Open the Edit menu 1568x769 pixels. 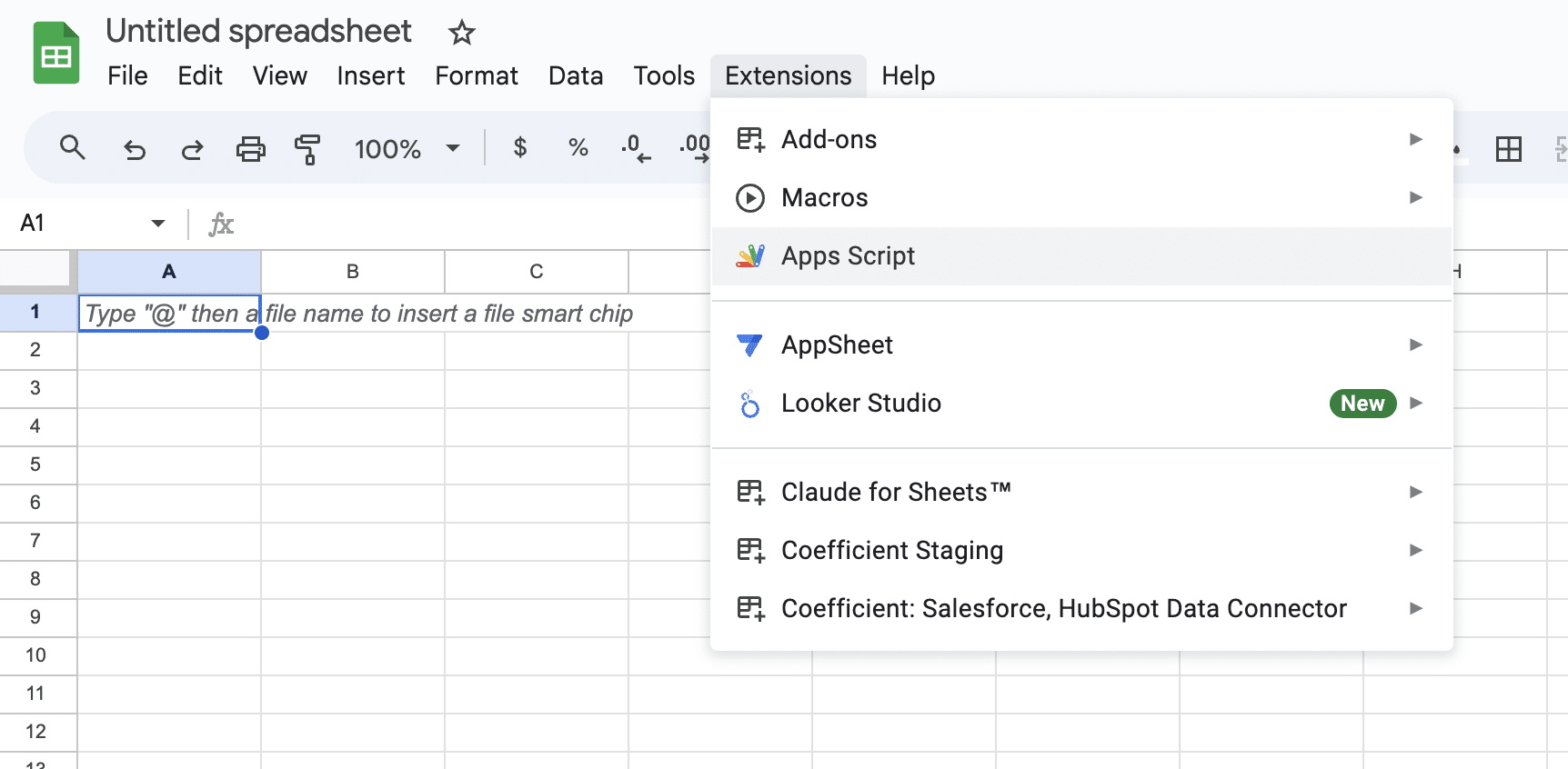tap(200, 75)
